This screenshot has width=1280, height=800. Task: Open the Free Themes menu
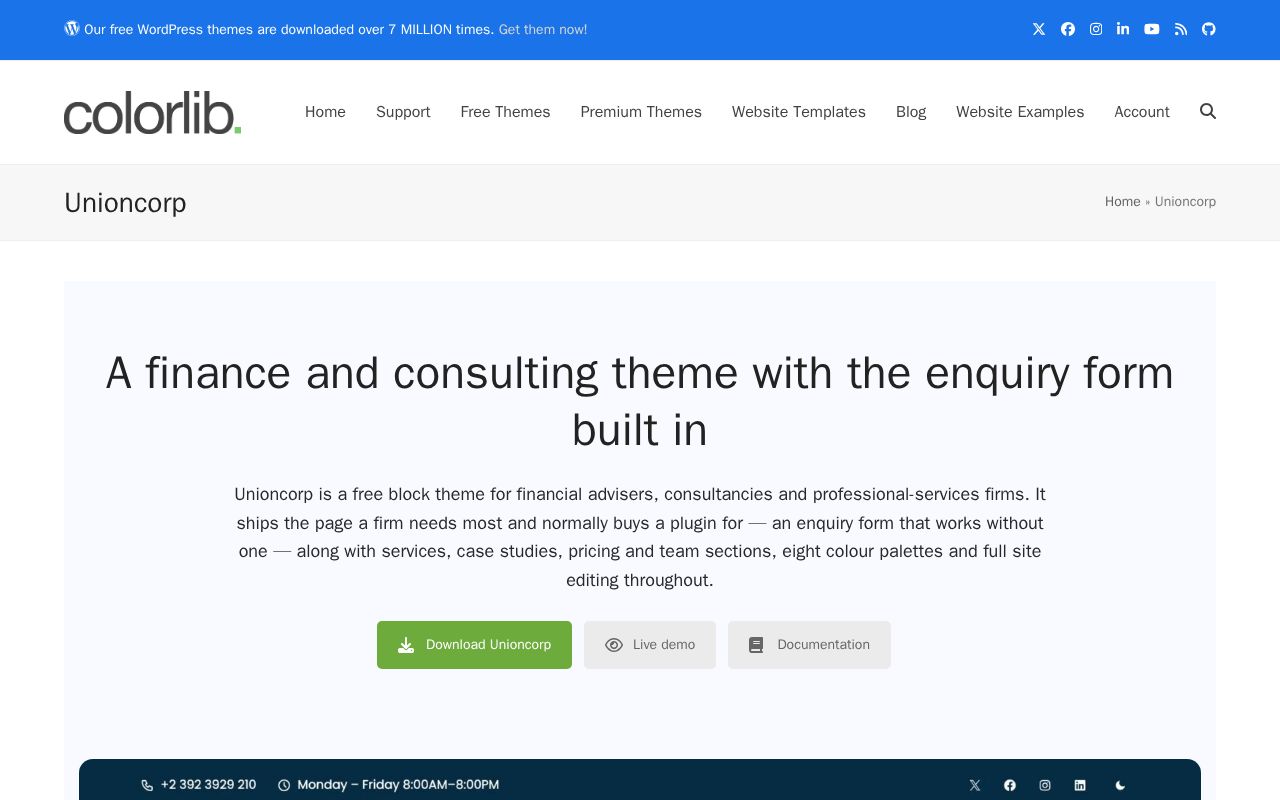[505, 112]
